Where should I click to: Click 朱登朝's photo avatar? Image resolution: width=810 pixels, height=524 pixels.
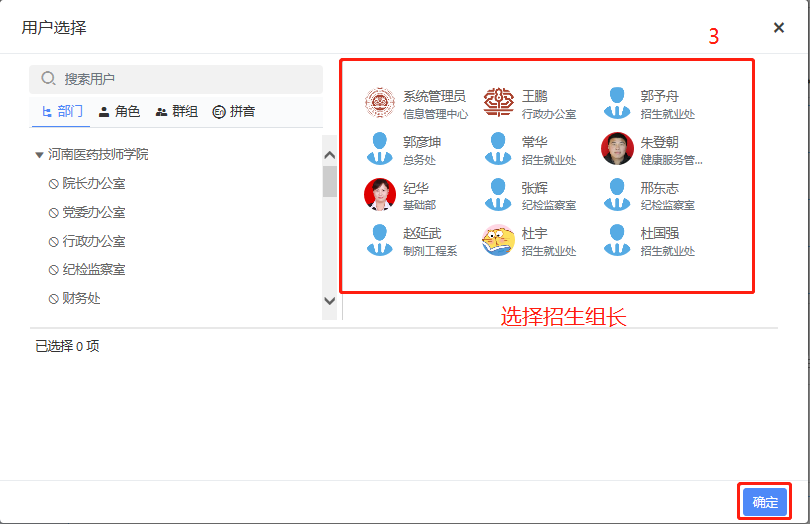click(617, 148)
